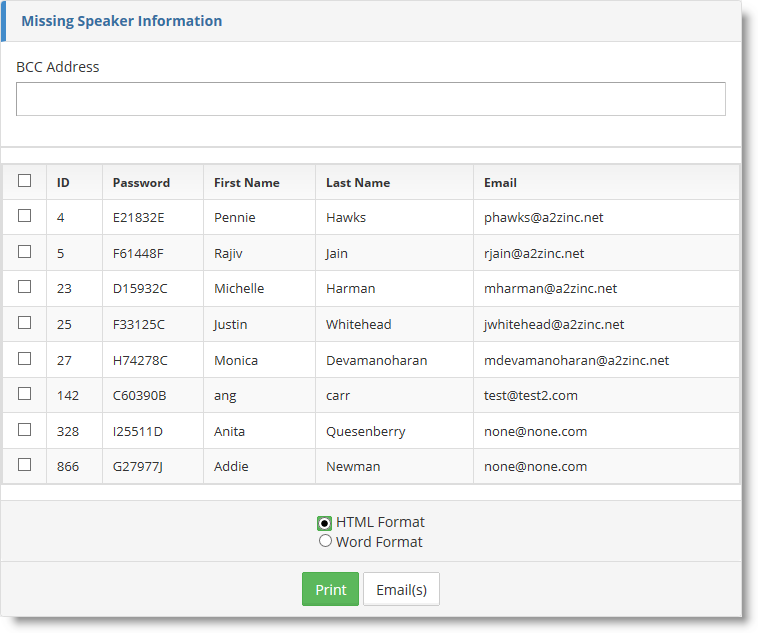Tick the checkbox for ID 142

coord(25,394)
